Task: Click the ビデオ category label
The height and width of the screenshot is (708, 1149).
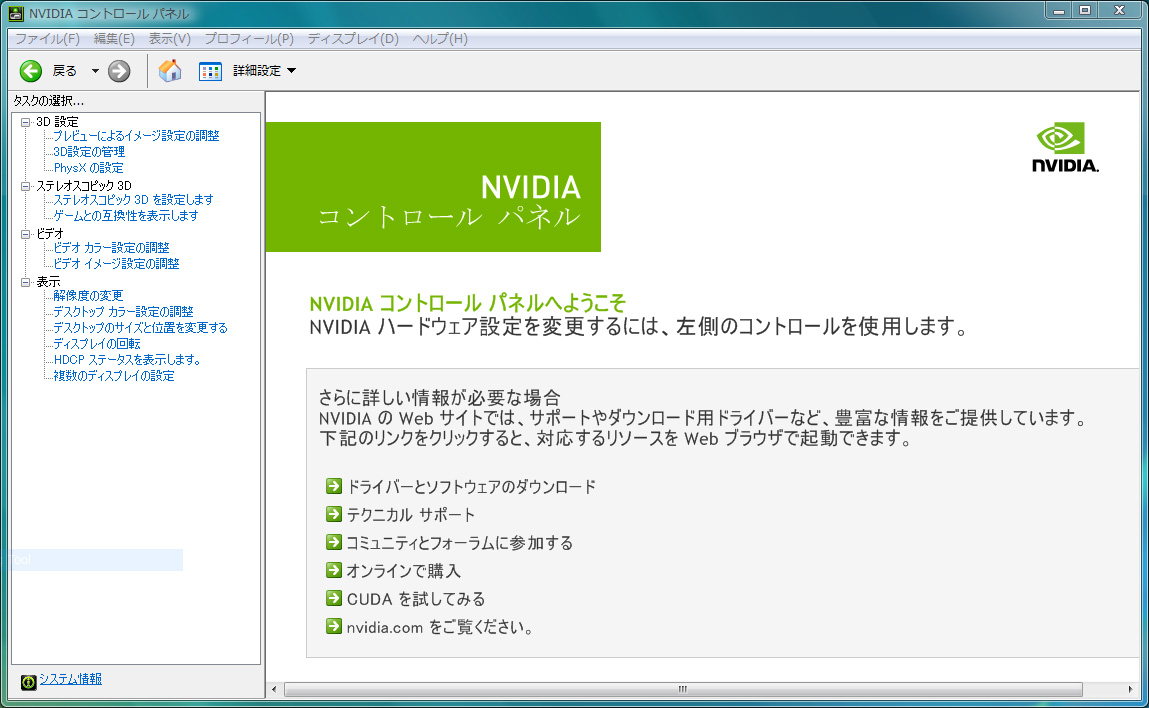Action: 50,234
